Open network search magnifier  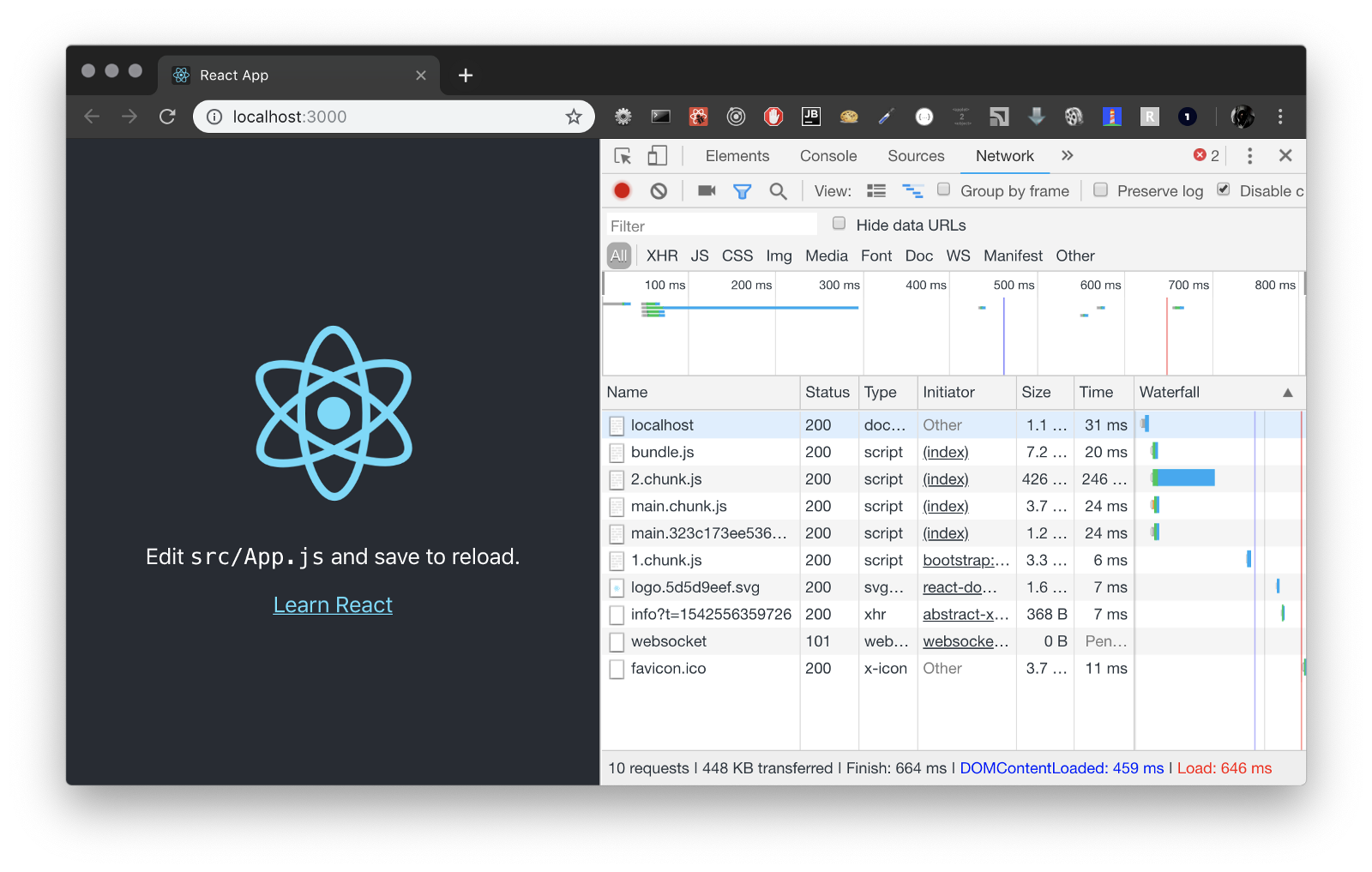click(x=778, y=191)
